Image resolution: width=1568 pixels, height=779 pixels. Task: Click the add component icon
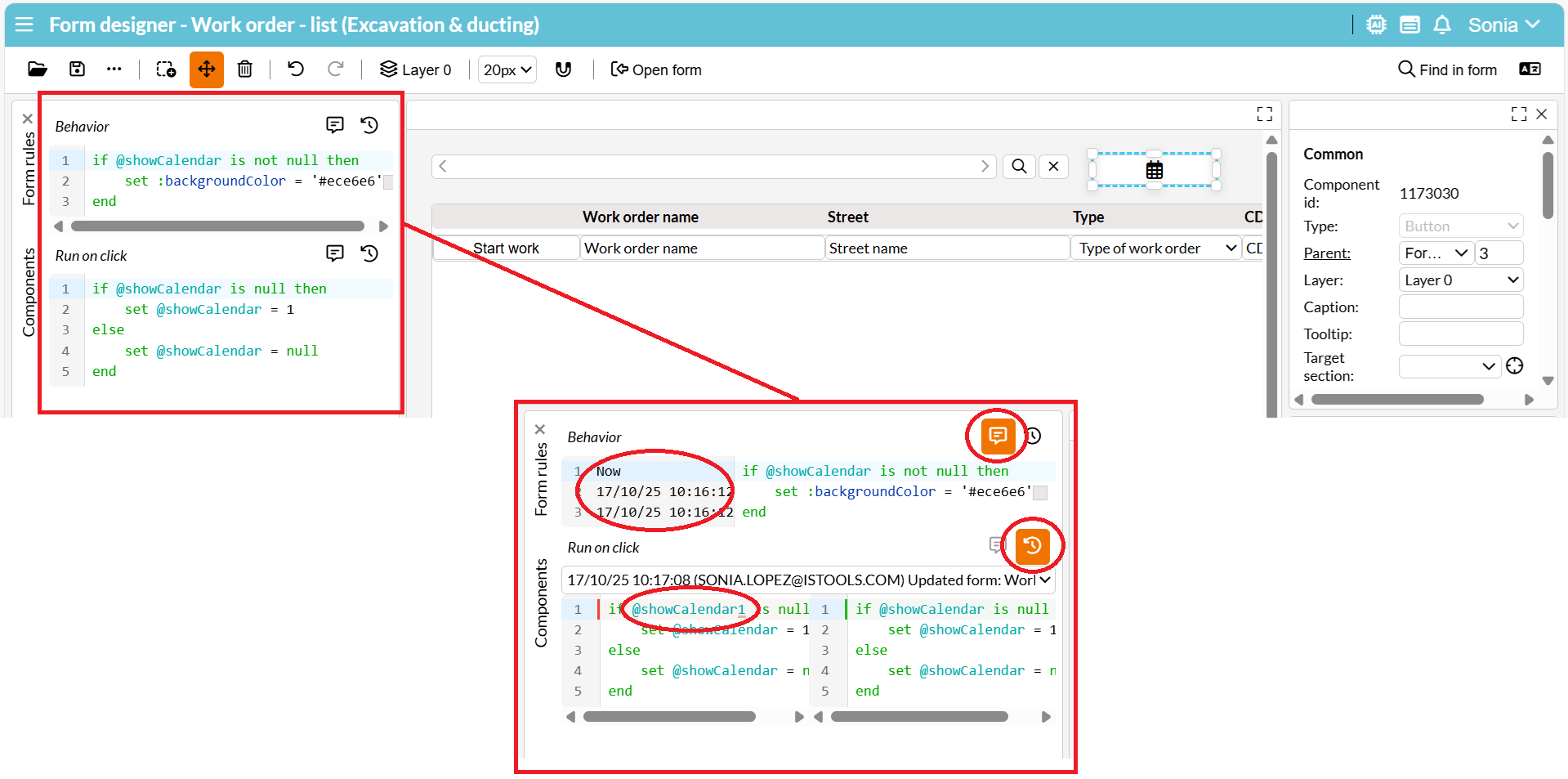tap(166, 69)
